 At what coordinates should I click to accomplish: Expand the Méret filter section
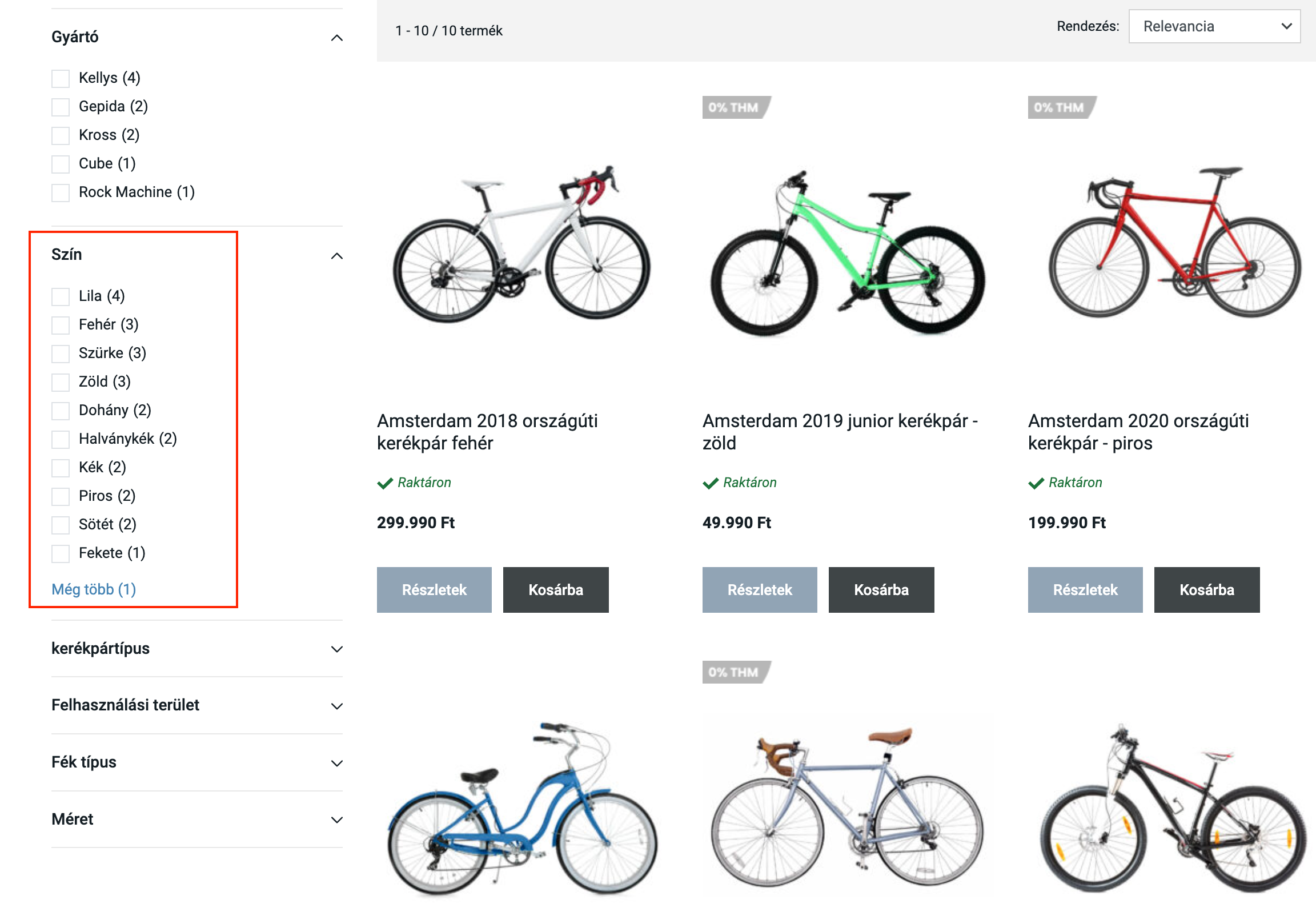pyautogui.click(x=337, y=819)
